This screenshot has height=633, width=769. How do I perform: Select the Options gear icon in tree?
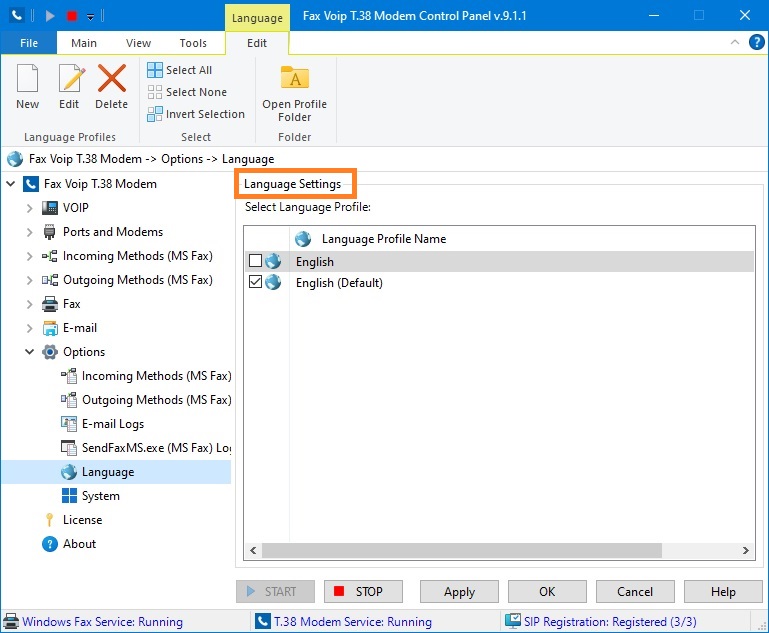[x=50, y=352]
